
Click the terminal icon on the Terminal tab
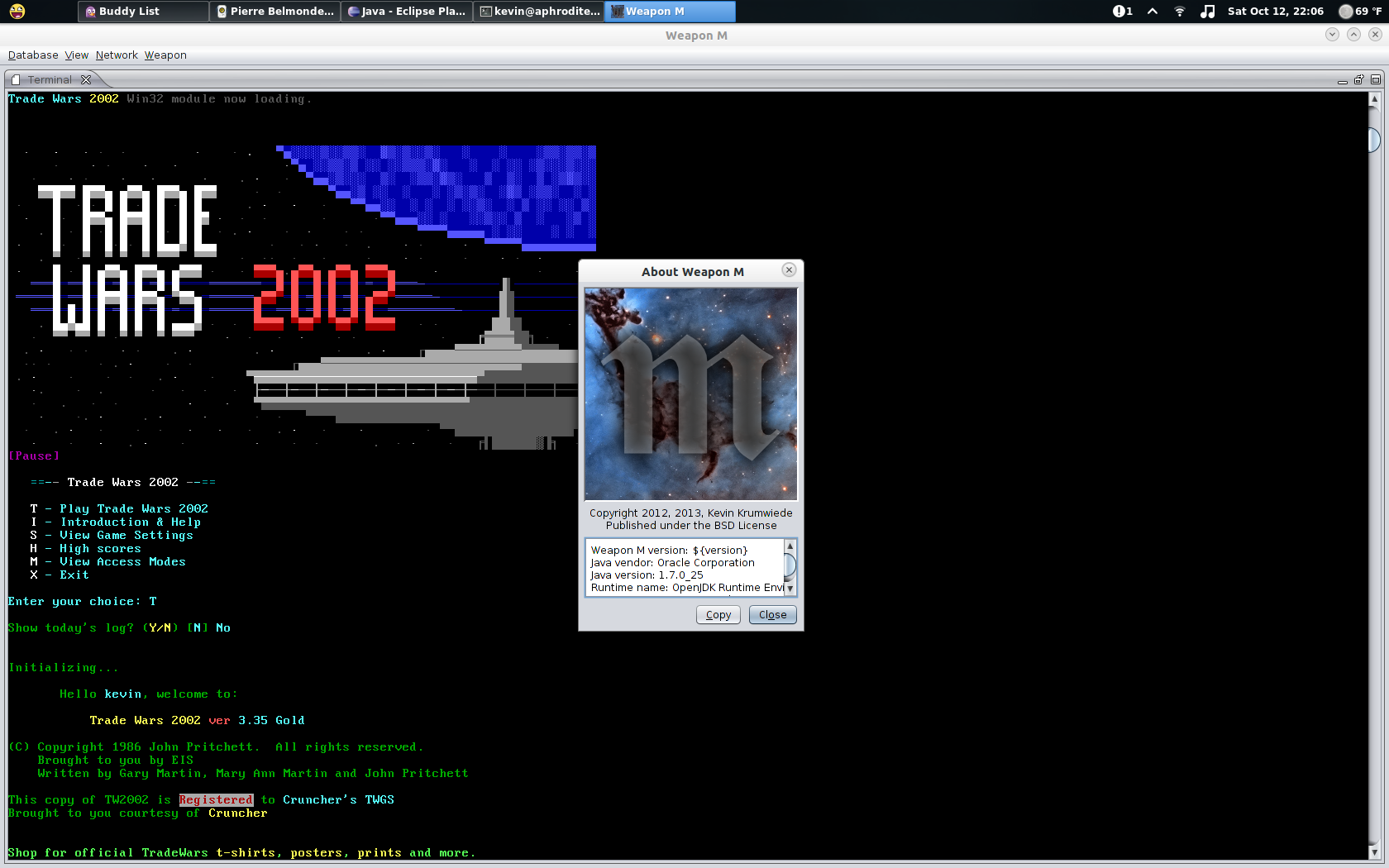15,79
